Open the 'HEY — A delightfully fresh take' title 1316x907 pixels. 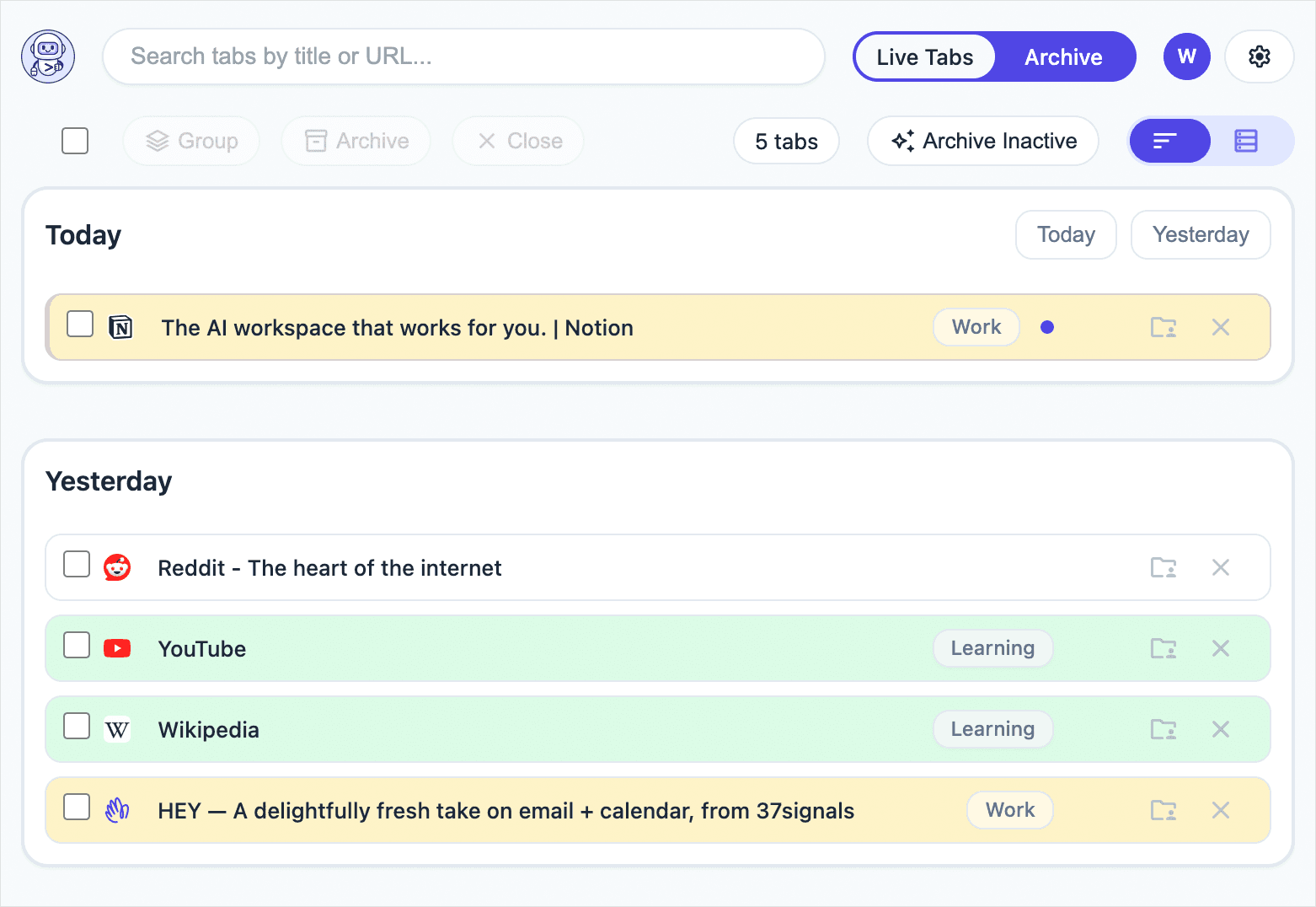pos(506,811)
